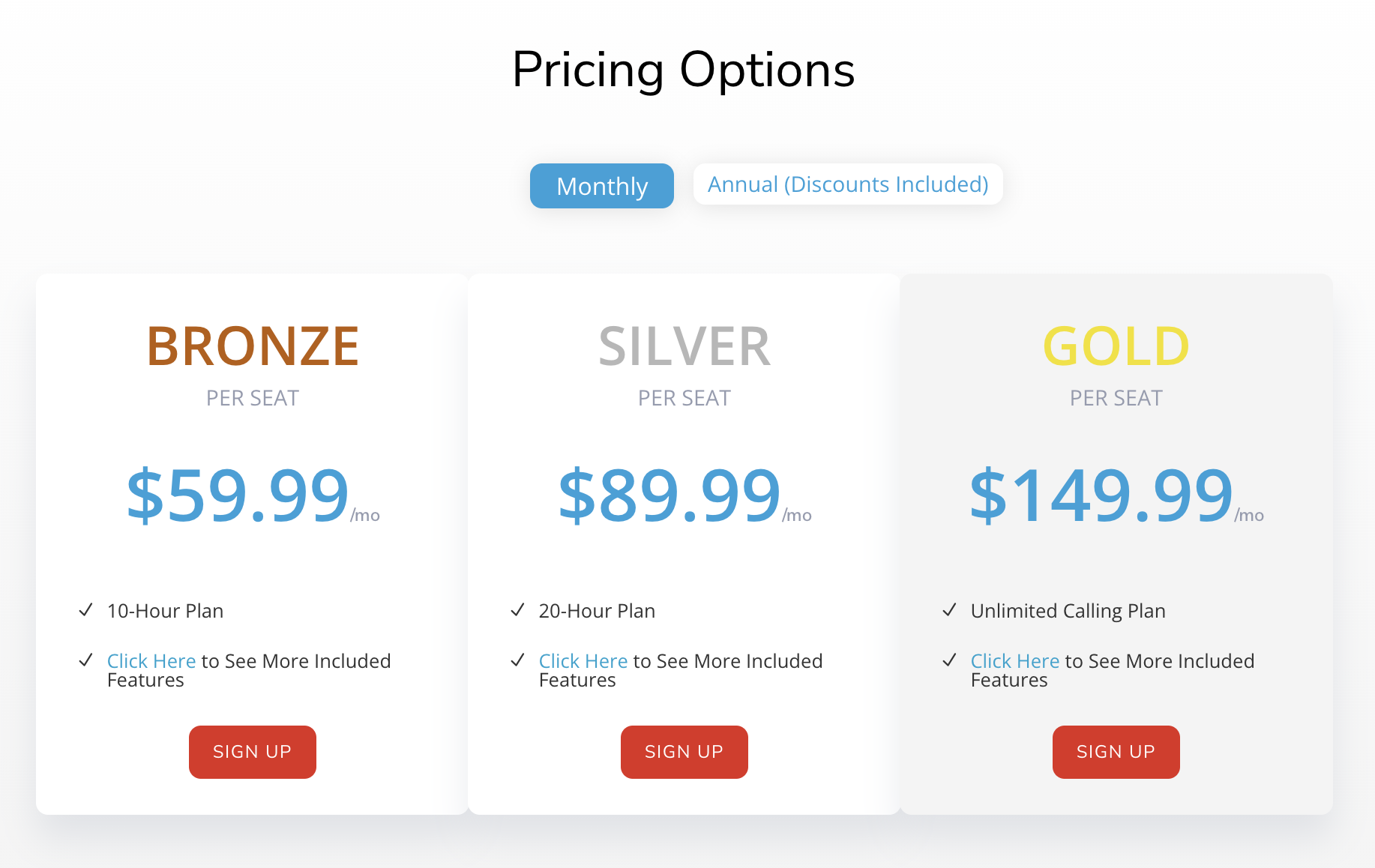The height and width of the screenshot is (868, 1375).
Task: Click checkmark beside Unlimited Calling Plan
Action: coord(949,610)
